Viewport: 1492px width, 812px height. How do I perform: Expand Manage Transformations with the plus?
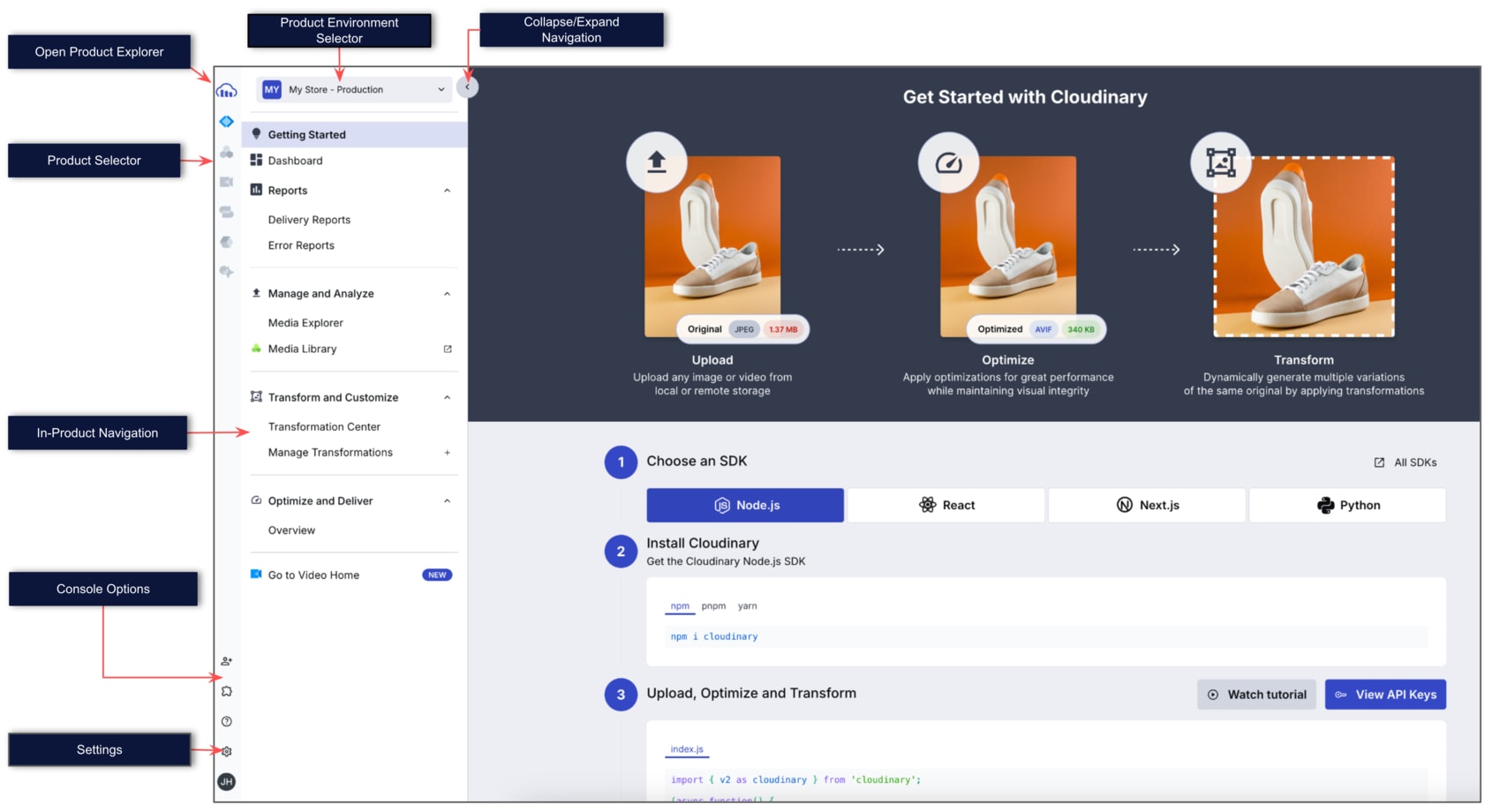[448, 453]
